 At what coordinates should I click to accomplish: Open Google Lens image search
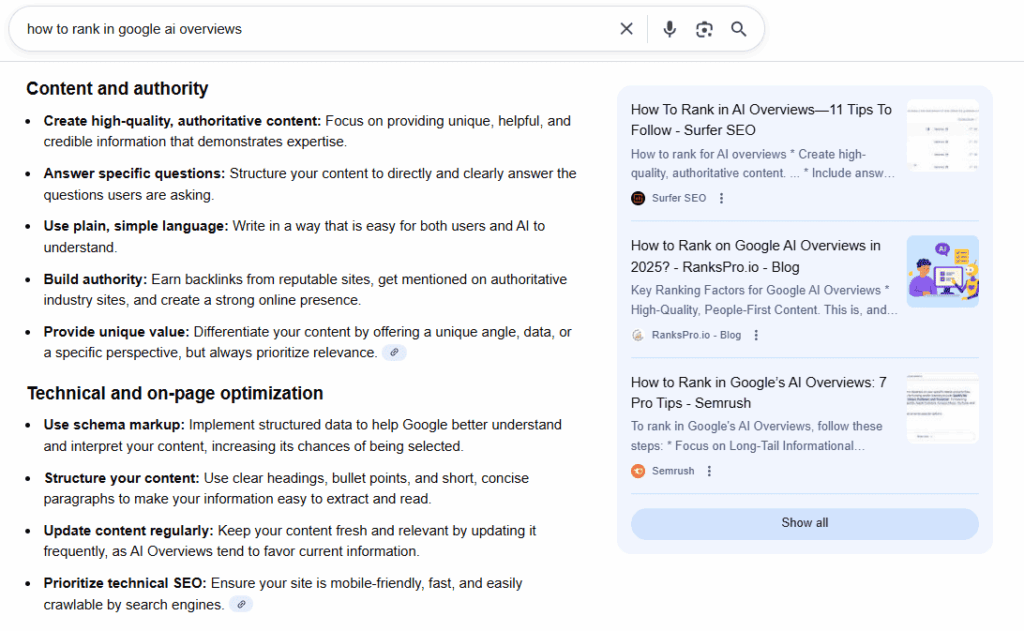click(704, 28)
